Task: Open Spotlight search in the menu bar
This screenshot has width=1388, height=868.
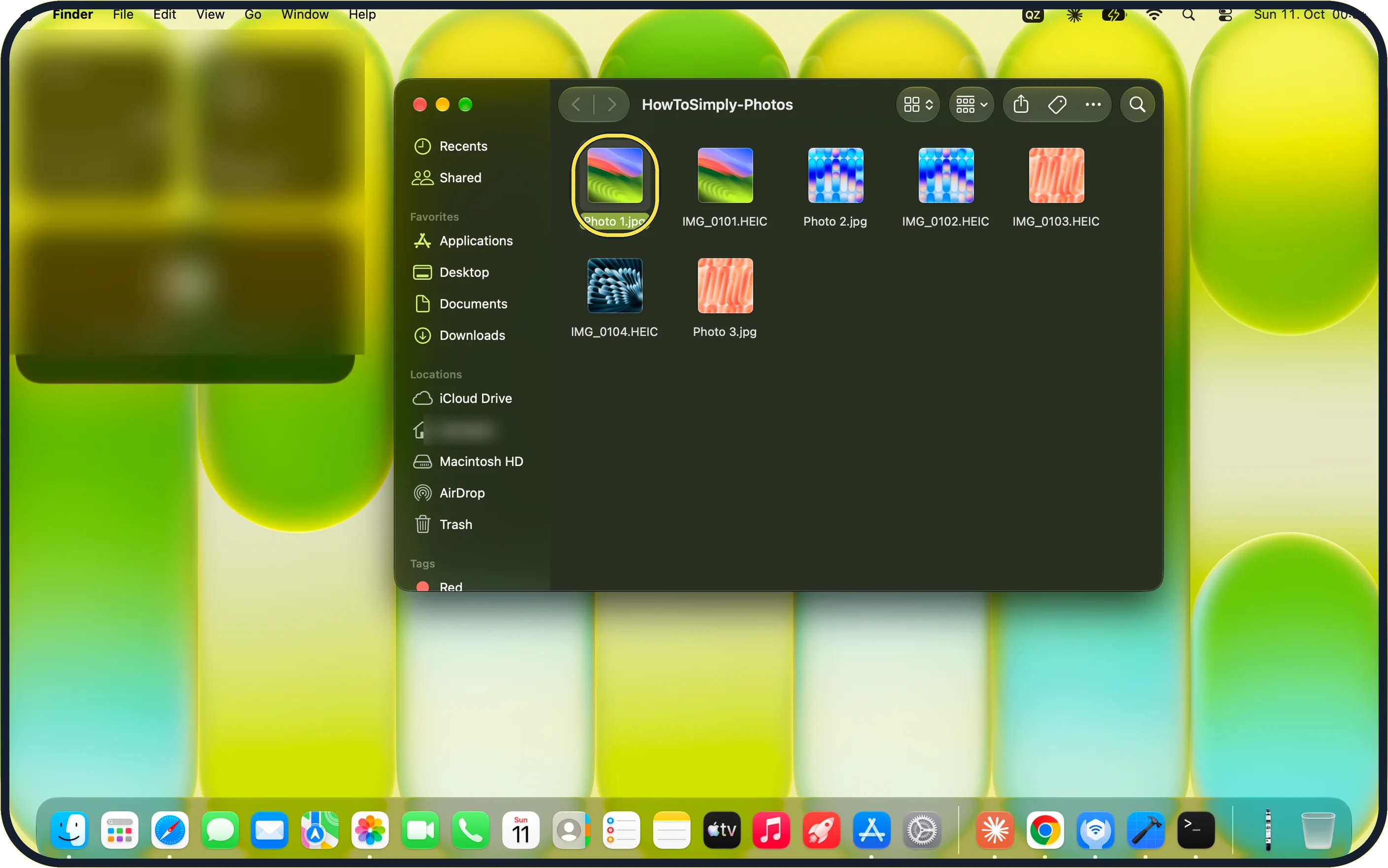Action: (x=1189, y=15)
